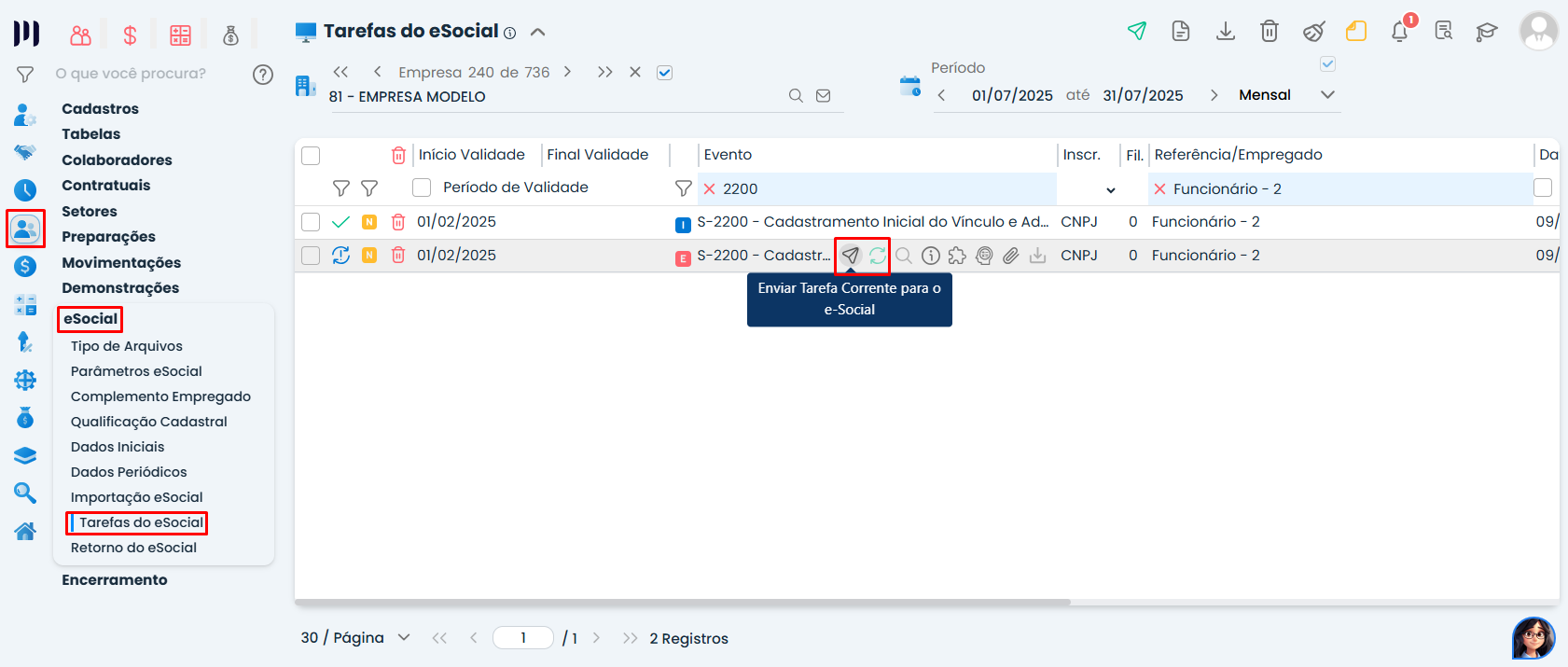Screen dimensions: 1568x667
Task: Click the download icon in the second table row
Action: [1038, 256]
